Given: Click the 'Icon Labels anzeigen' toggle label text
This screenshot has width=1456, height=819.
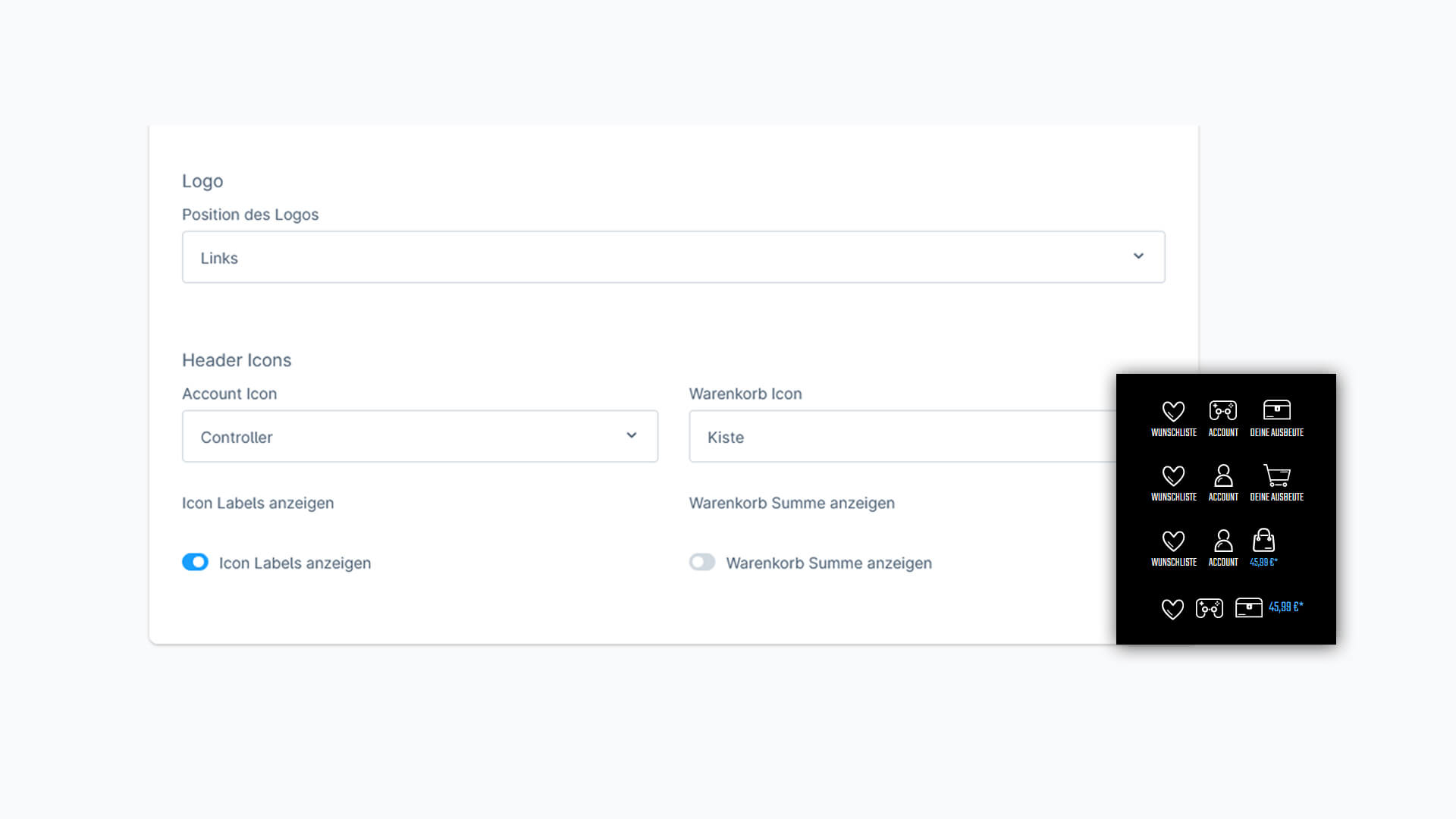Looking at the screenshot, I should click(x=295, y=563).
